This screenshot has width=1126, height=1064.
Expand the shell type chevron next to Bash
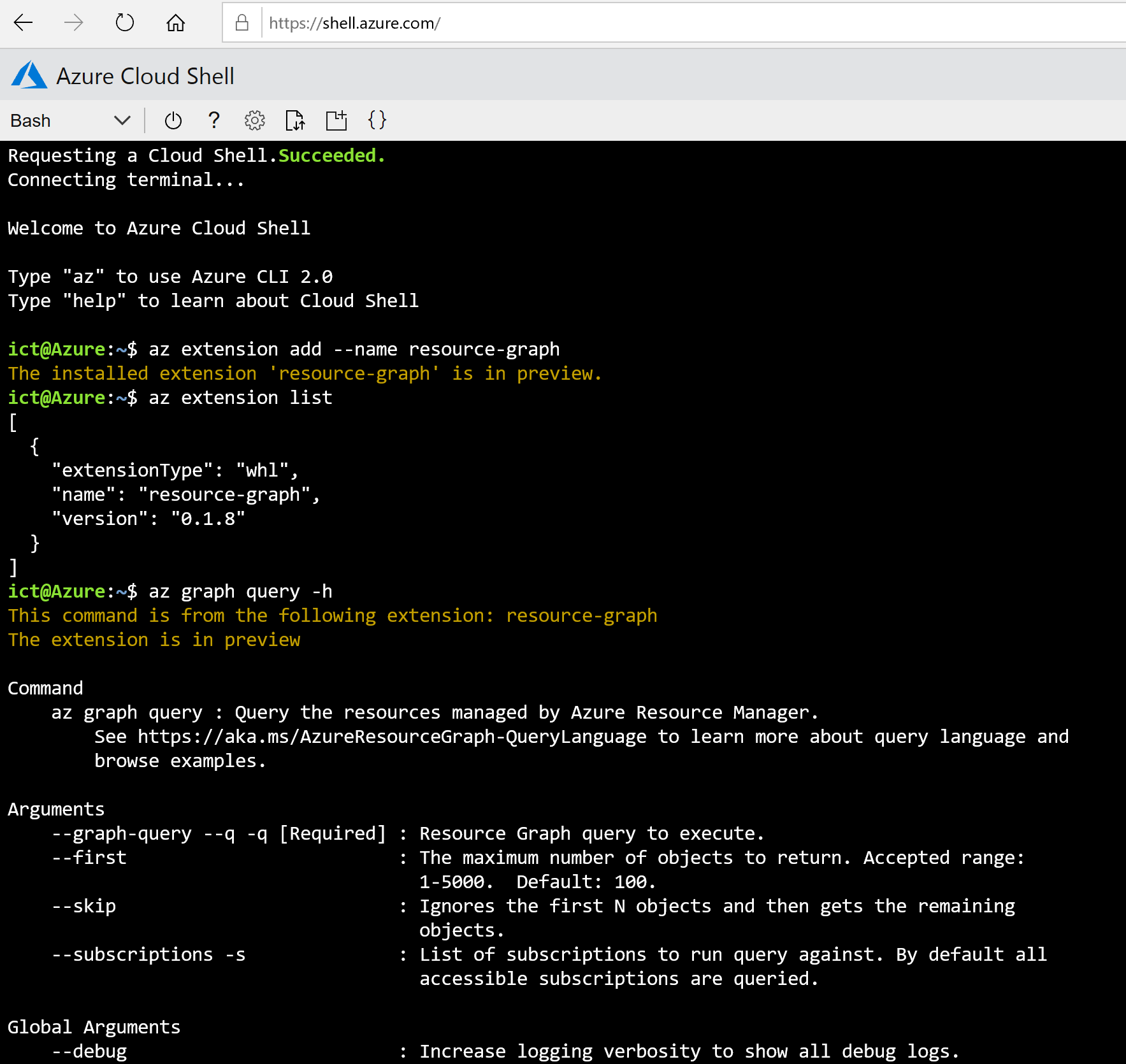coord(122,120)
